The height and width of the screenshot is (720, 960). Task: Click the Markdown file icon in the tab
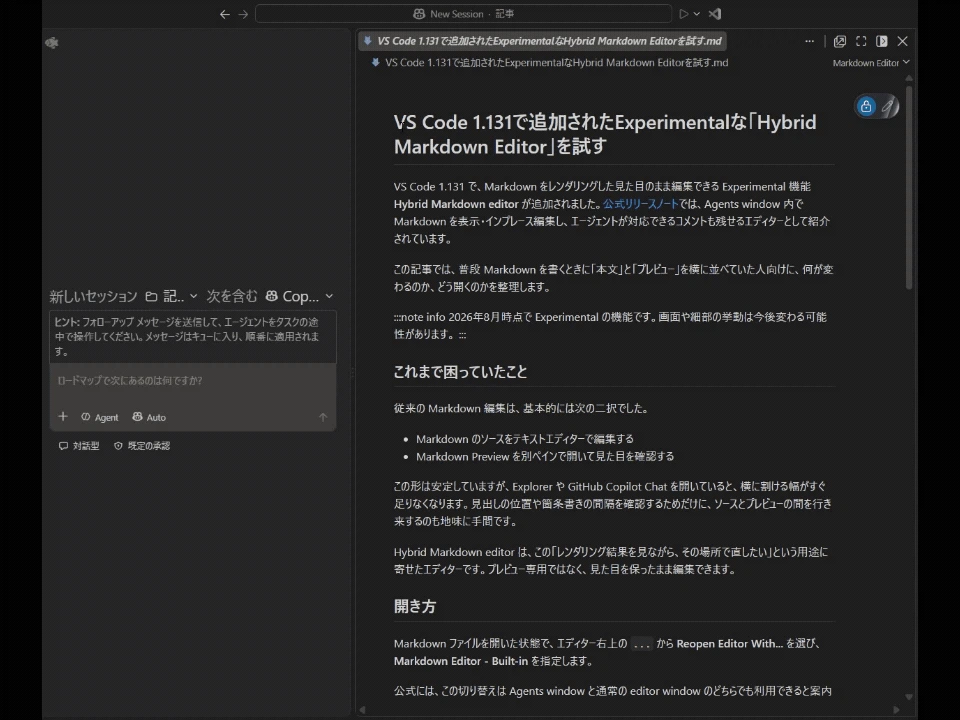pyautogui.click(x=367, y=41)
